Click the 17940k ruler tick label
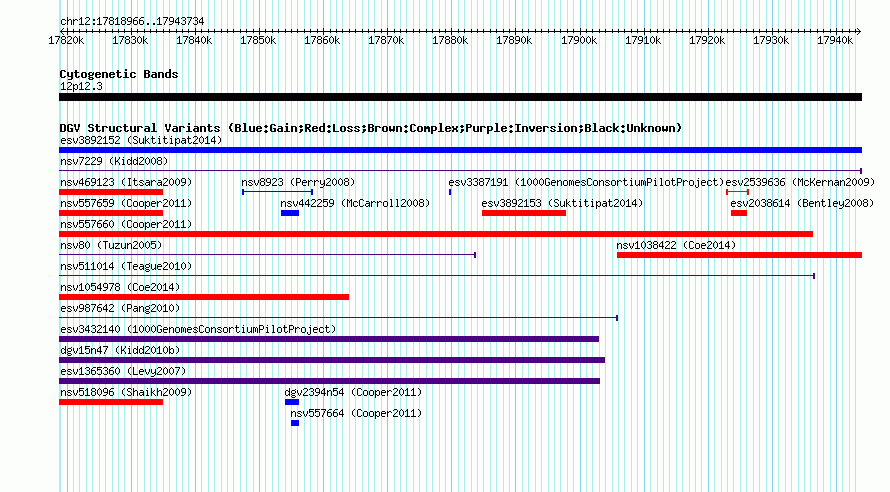 [835, 40]
